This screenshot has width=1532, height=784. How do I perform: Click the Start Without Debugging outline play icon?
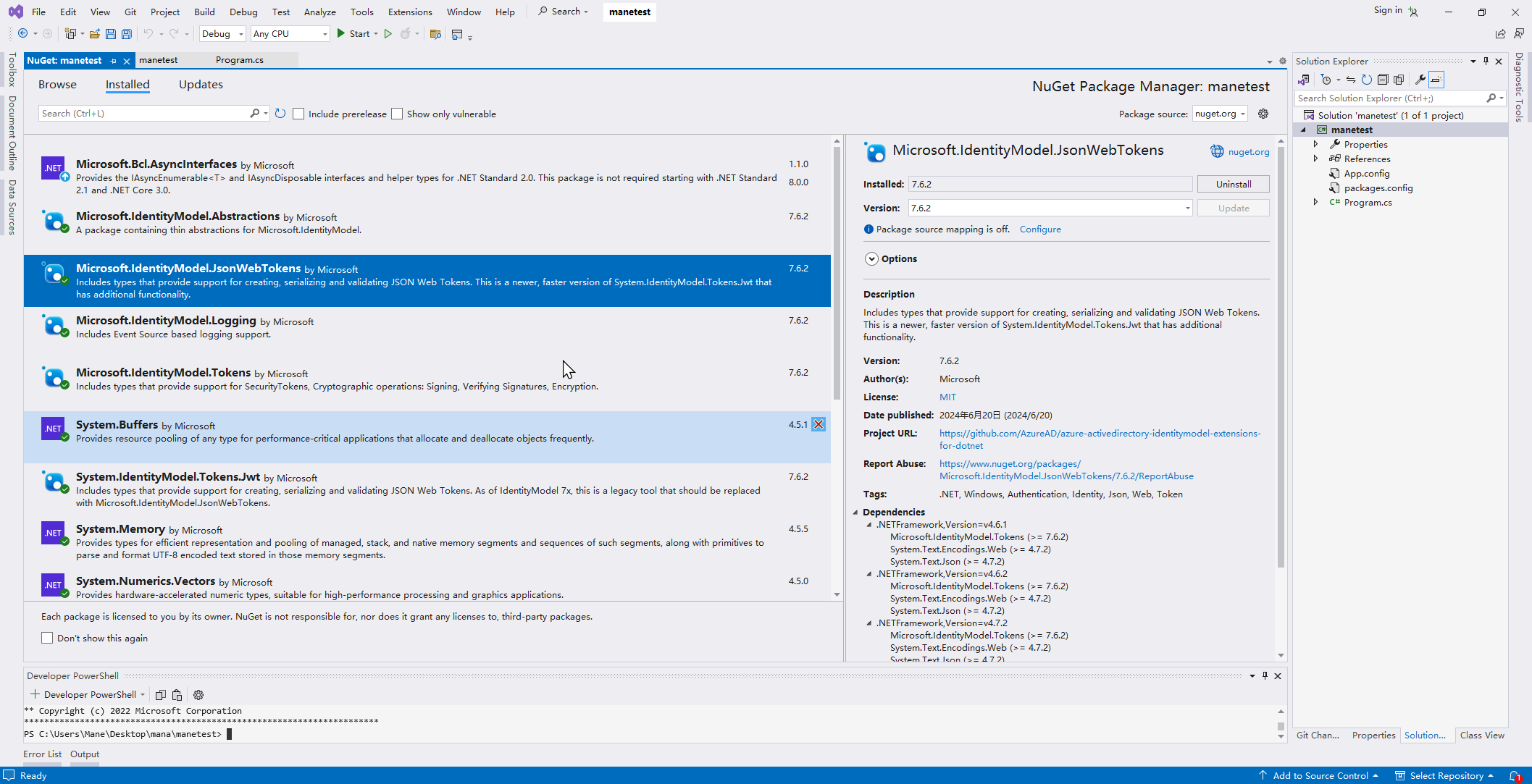(388, 33)
